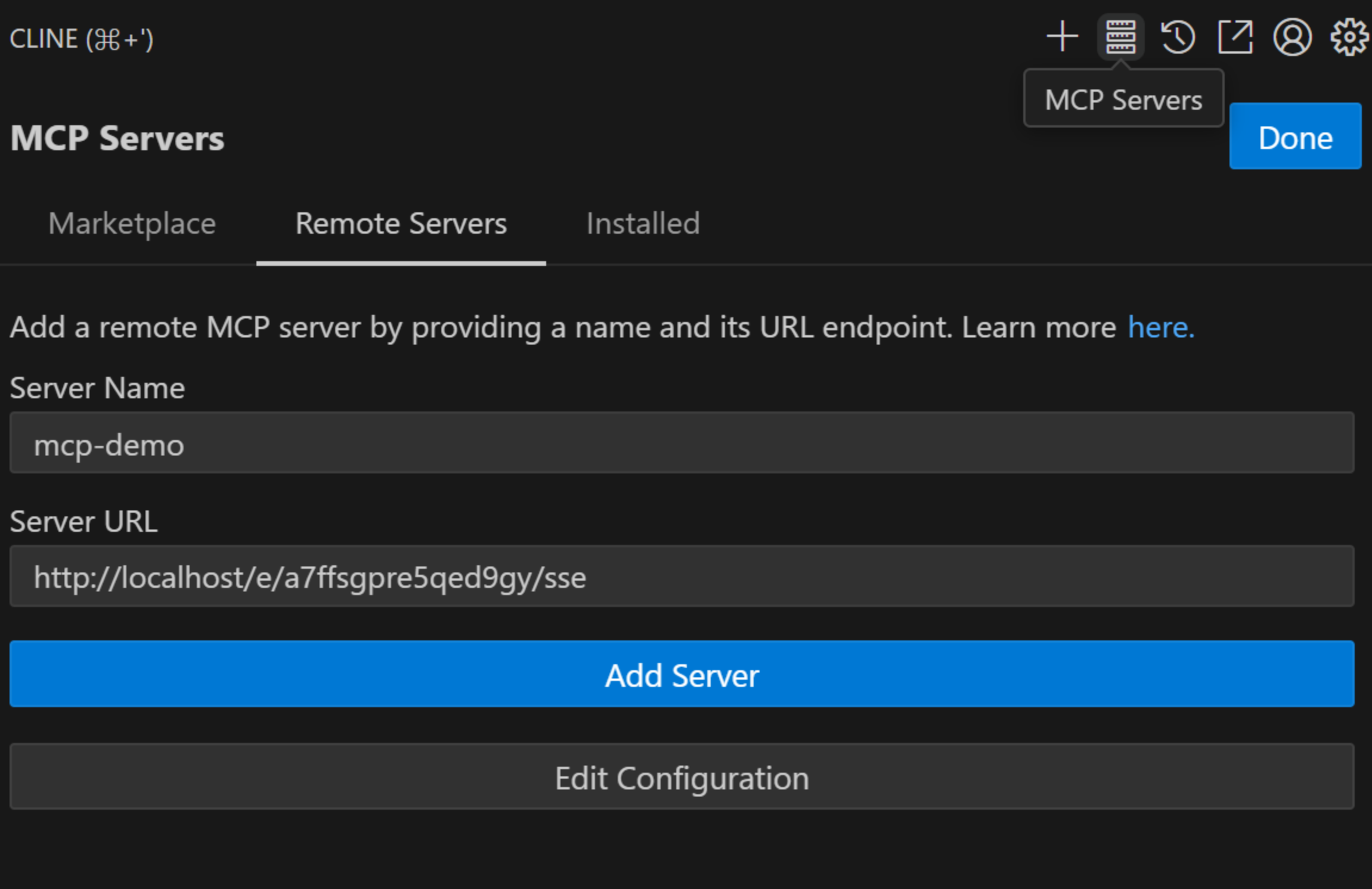Select the Remote Servers tab
1372x889 pixels.
(x=401, y=224)
